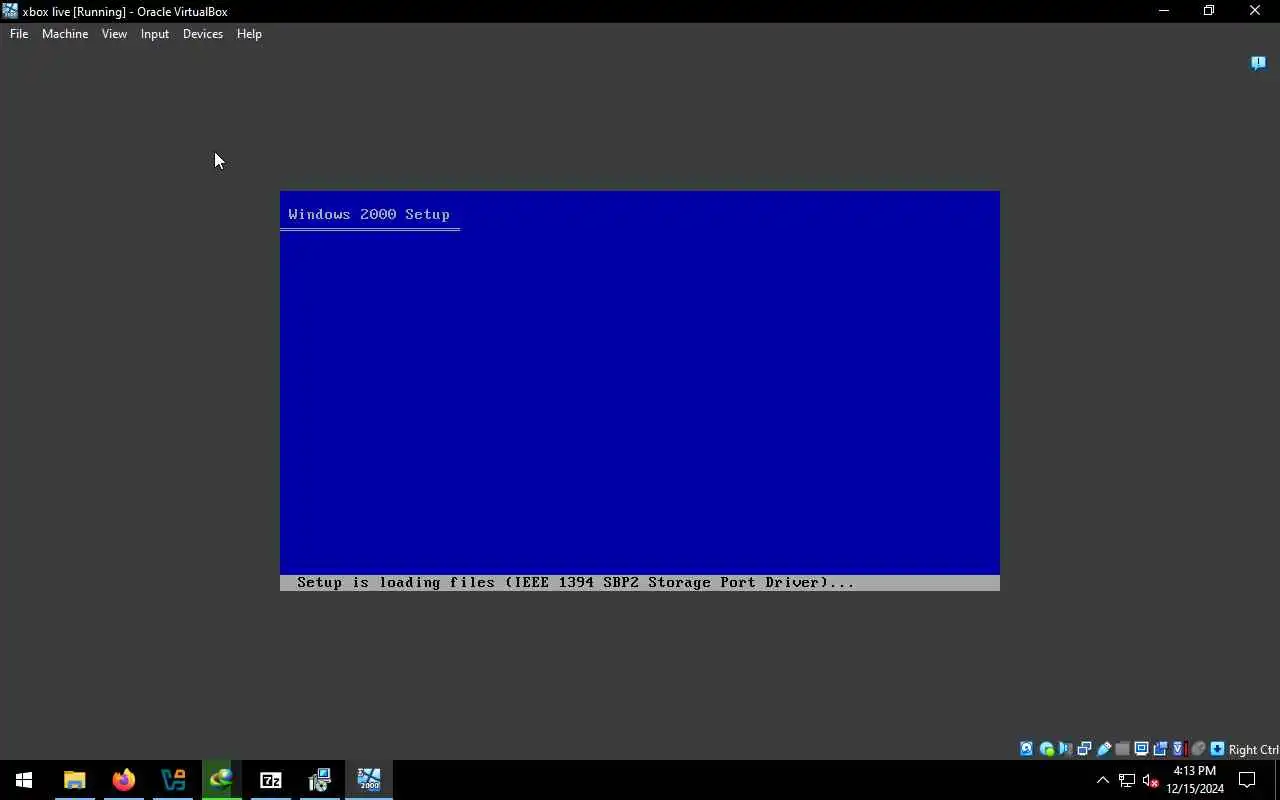Viewport: 1280px width, 800px height.
Task: Show hidden system tray icons
Action: [1103, 780]
